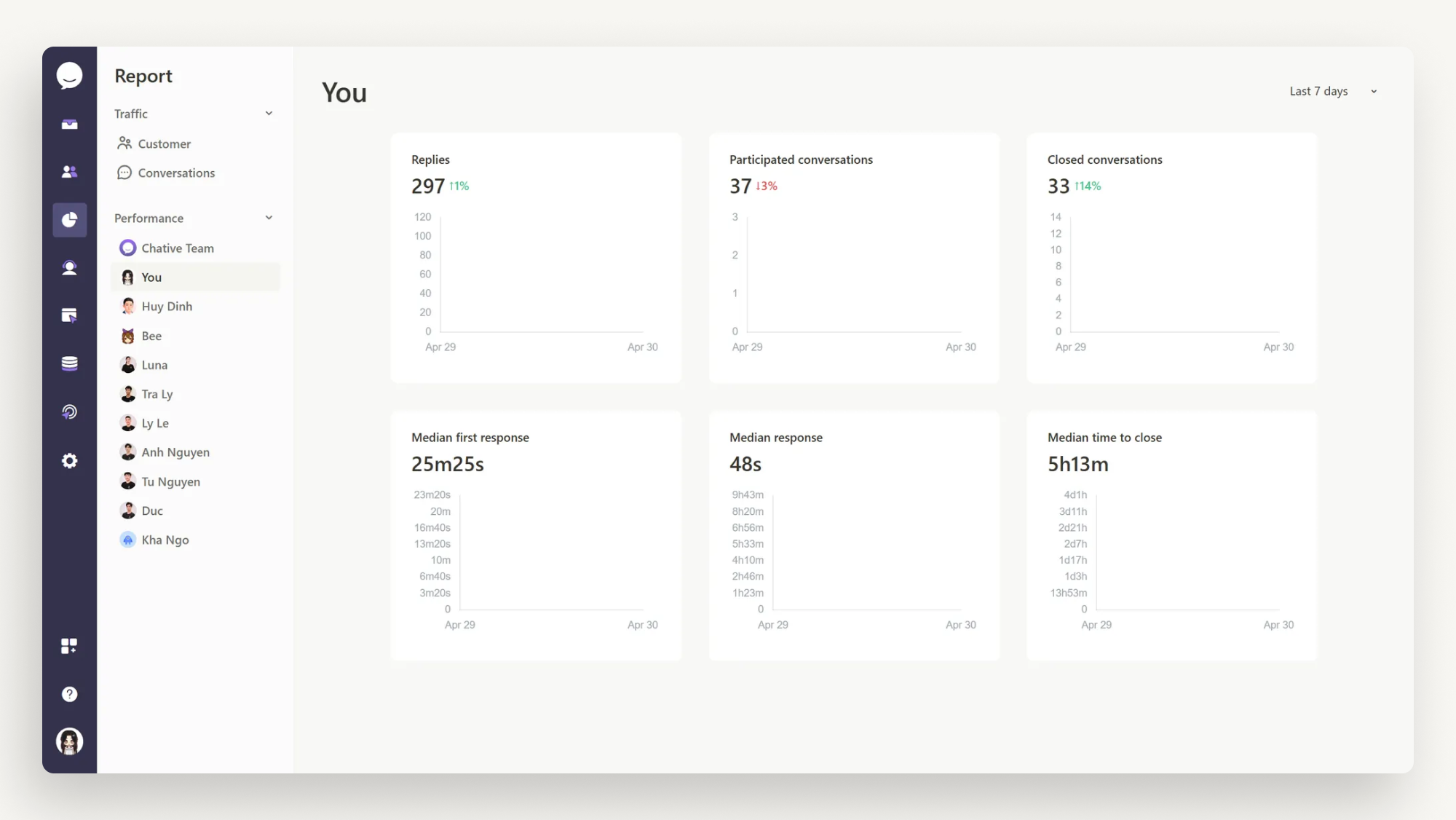Click the Help question mark icon

[69, 693]
